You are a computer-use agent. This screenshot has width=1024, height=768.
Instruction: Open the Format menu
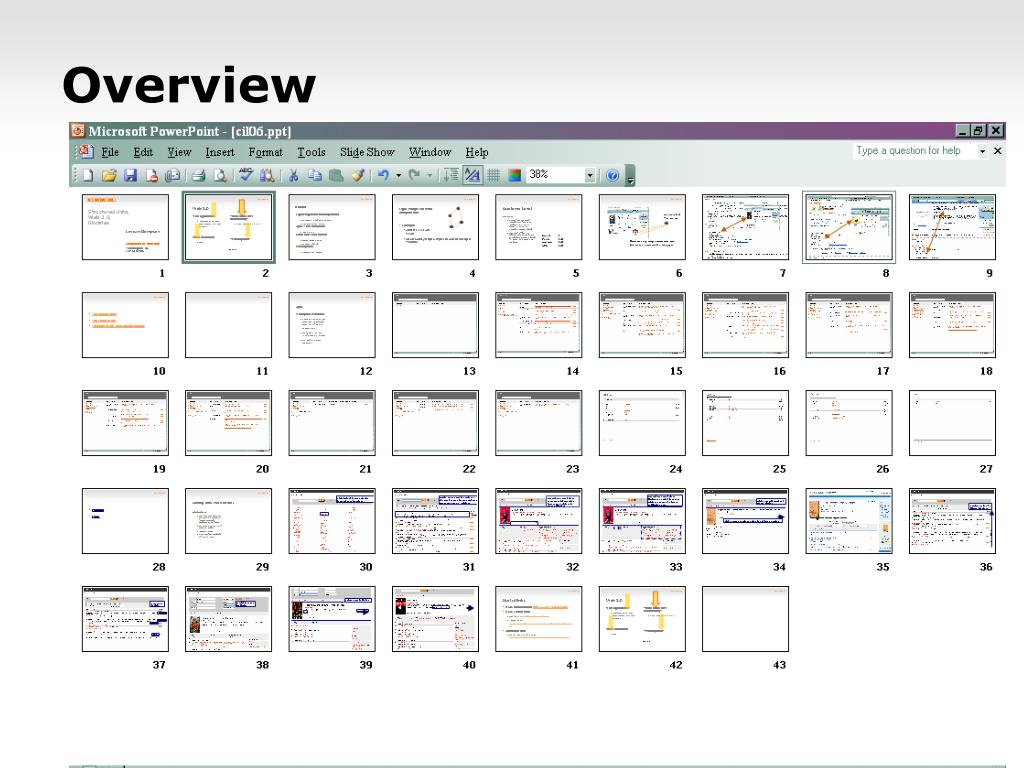click(x=265, y=152)
